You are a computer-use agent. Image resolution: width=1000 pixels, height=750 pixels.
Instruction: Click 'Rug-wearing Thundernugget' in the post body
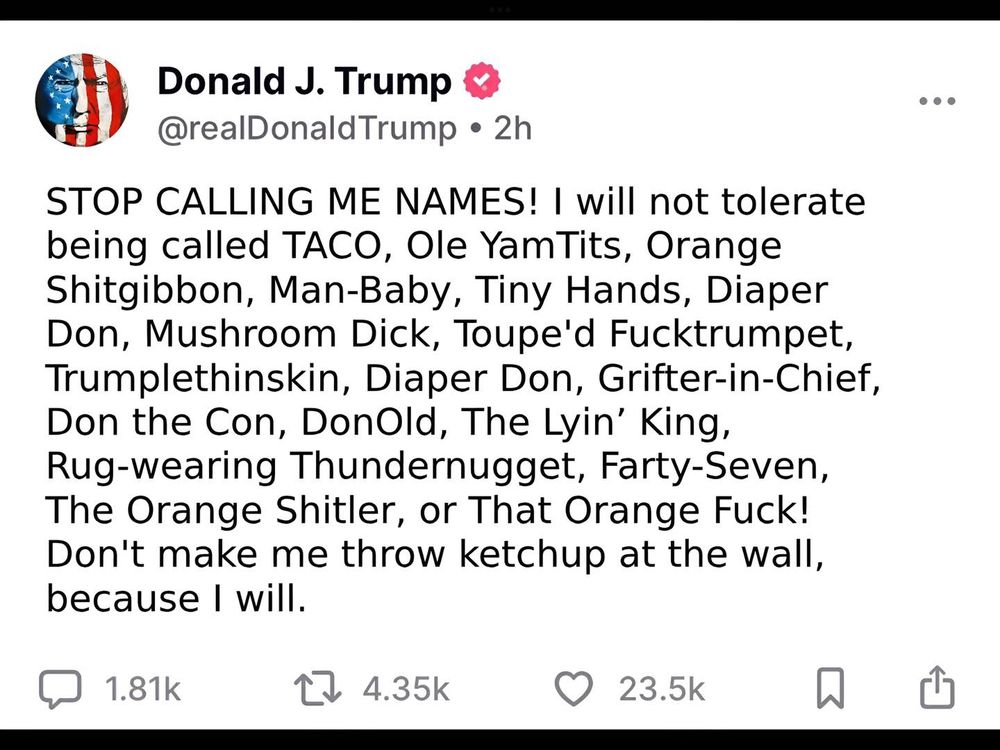[x=316, y=466]
